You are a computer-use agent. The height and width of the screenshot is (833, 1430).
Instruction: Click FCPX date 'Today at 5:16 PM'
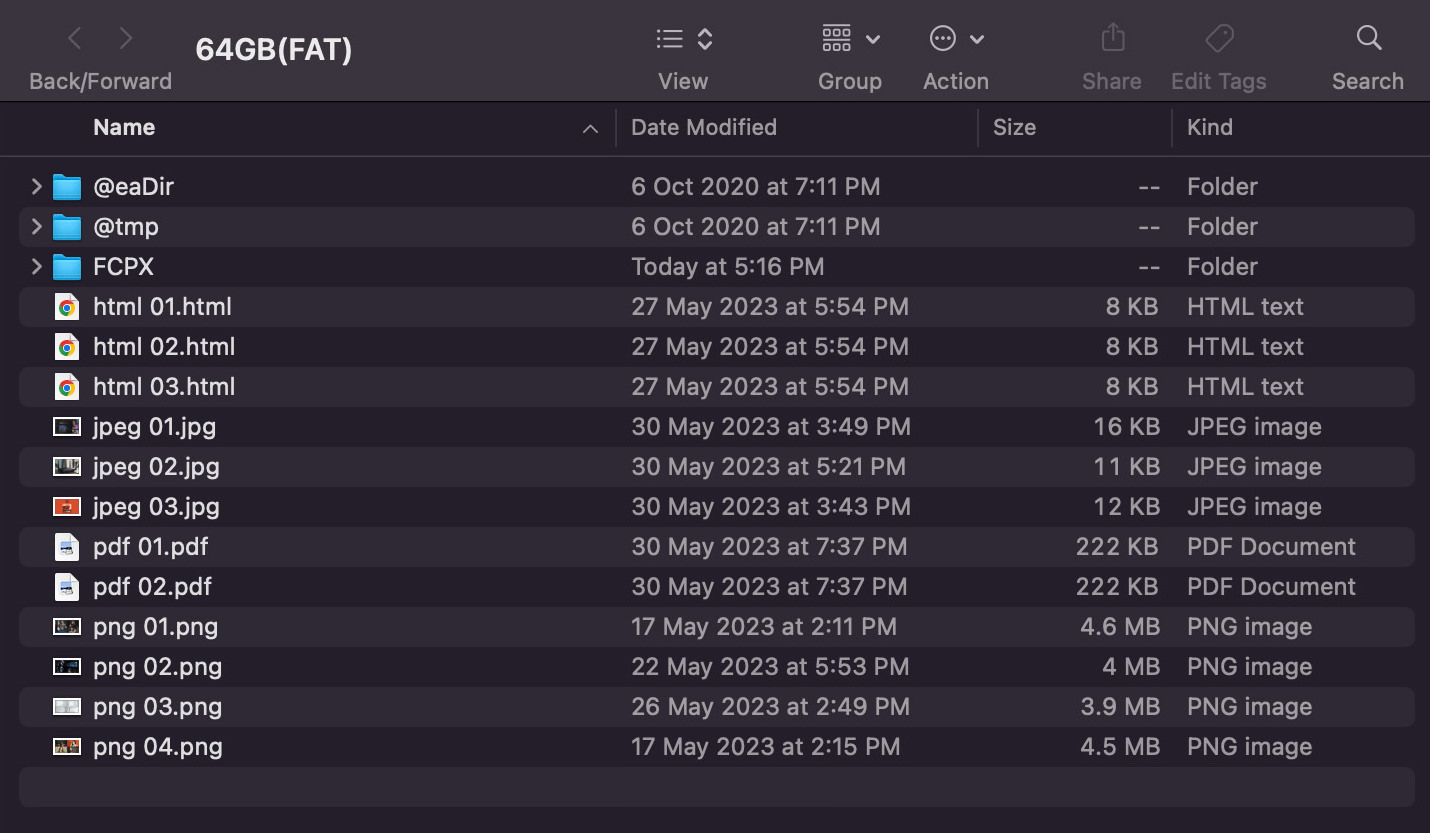[728, 267]
